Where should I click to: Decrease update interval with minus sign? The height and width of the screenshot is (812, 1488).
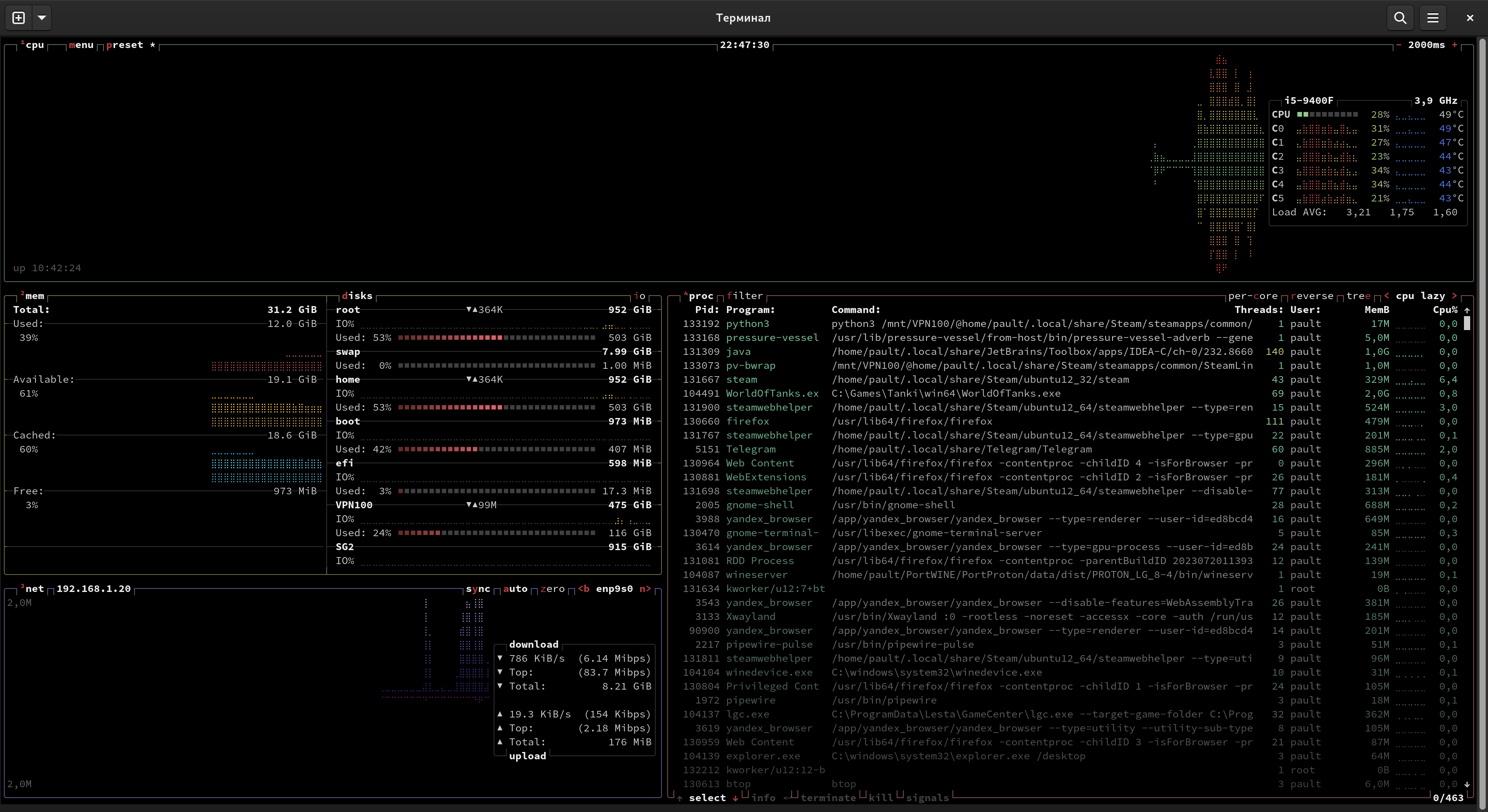pos(1398,45)
